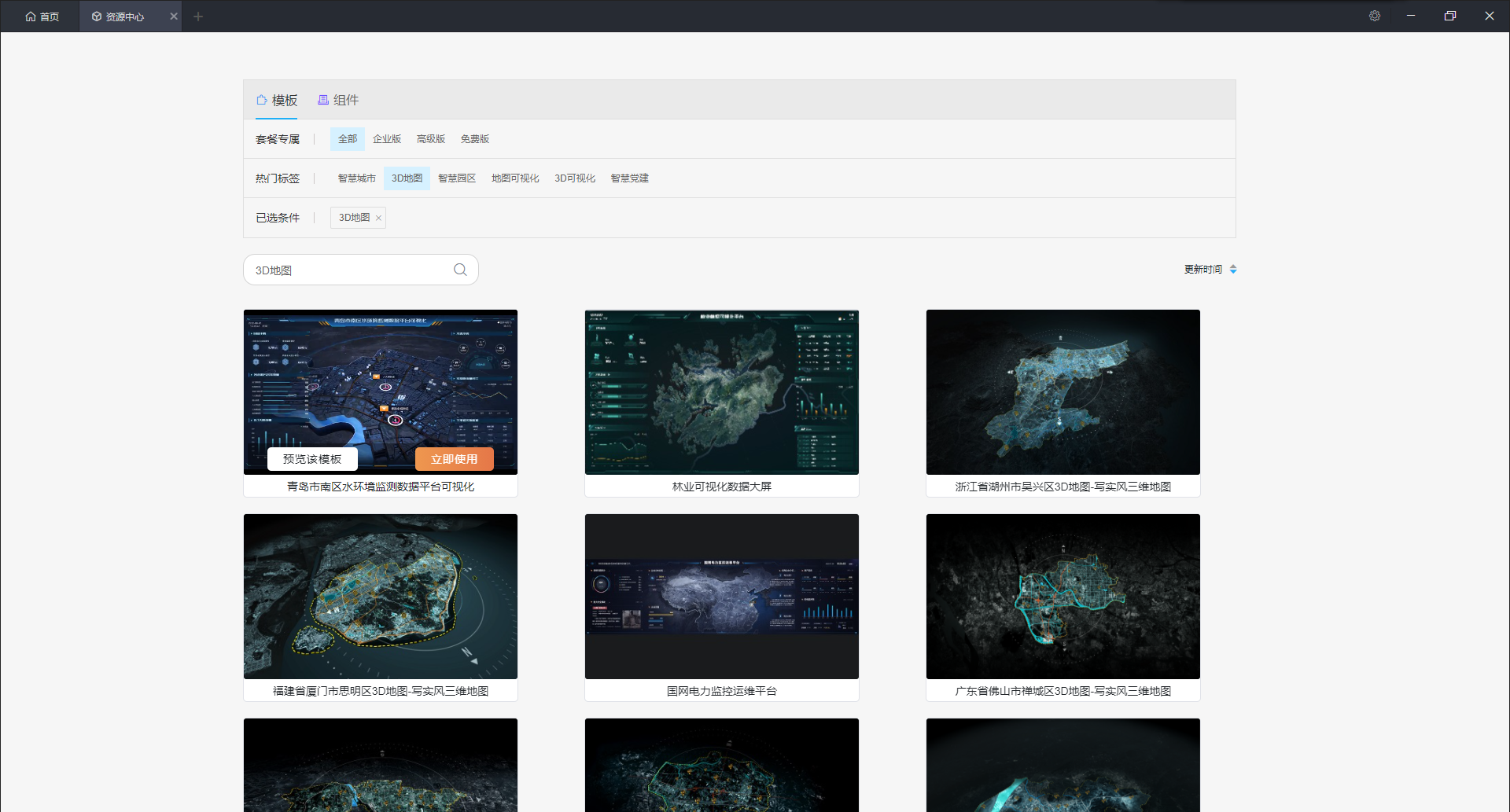Add a new tab with plus icon

coord(198,17)
